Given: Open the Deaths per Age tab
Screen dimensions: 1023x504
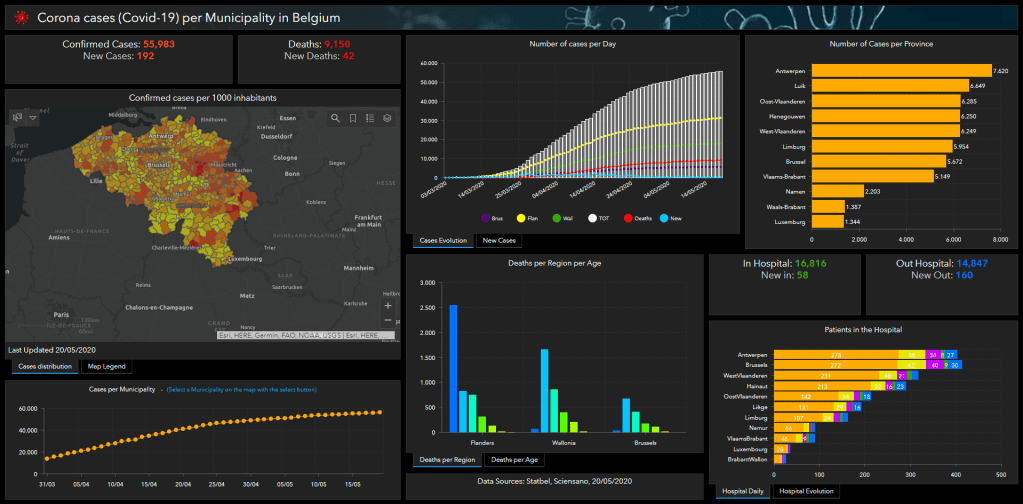Looking at the screenshot, I should pyautogui.click(x=515, y=460).
